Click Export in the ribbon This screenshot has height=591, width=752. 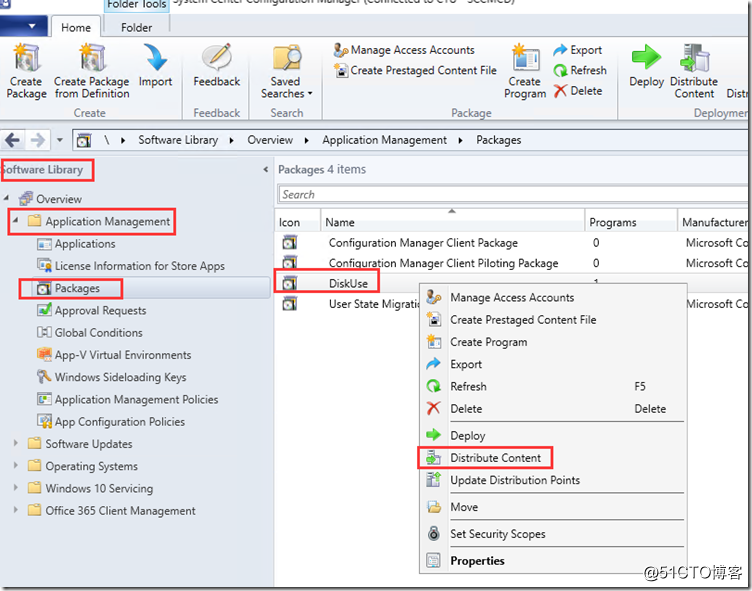click(577, 50)
